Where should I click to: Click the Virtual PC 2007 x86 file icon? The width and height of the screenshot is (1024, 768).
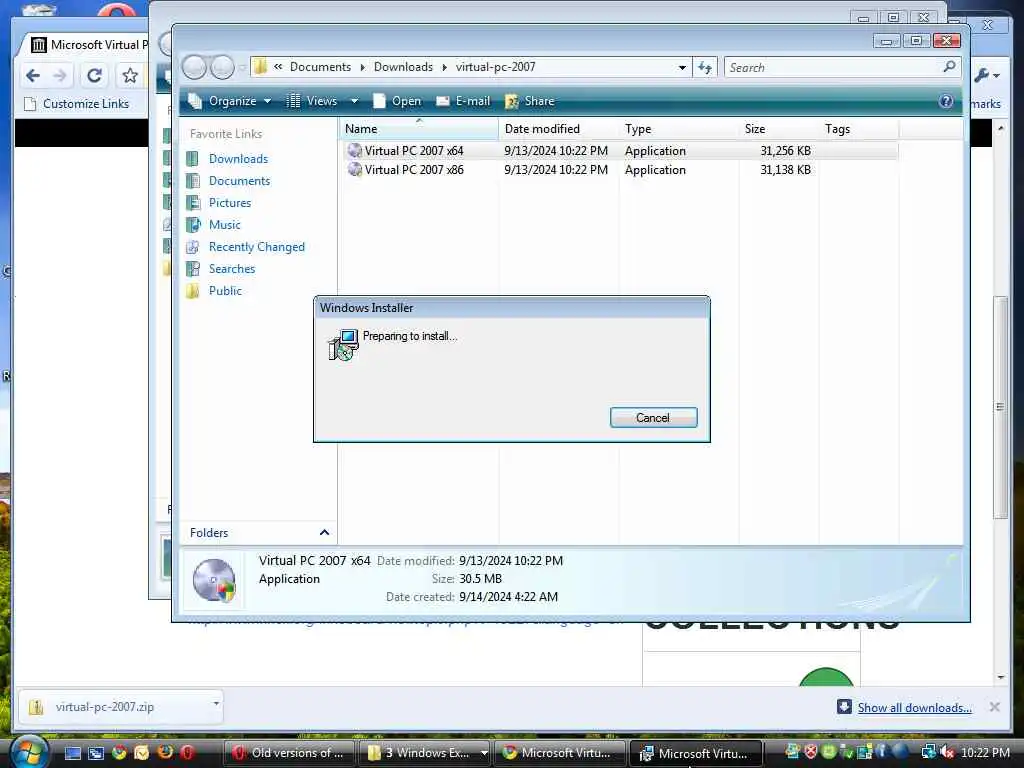(x=355, y=170)
